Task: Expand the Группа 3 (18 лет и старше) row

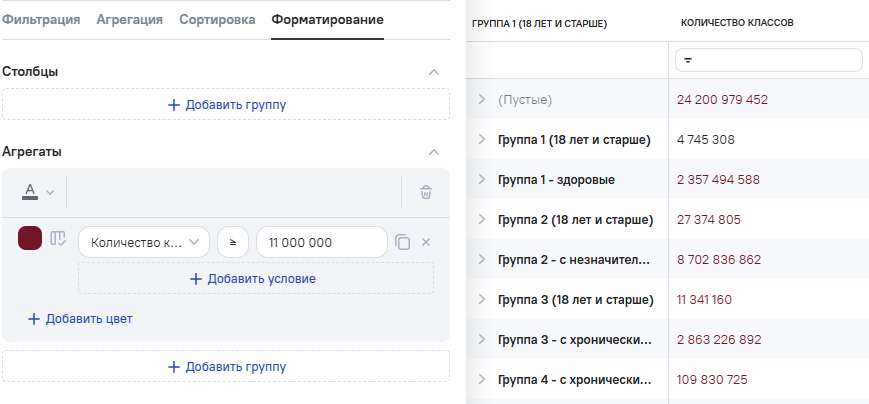Action: click(481, 300)
